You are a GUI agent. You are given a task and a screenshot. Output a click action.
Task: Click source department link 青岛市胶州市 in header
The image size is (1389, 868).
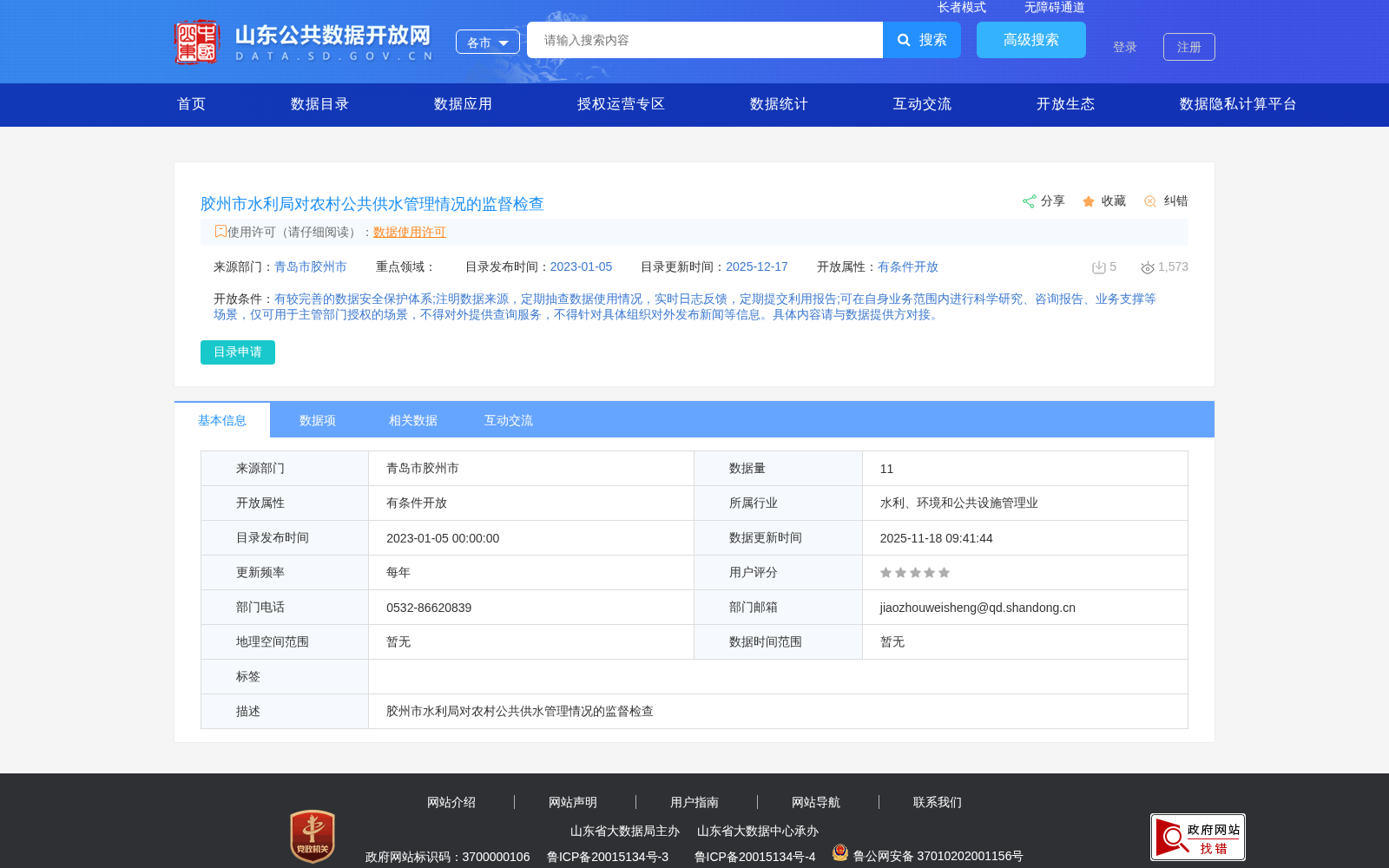tap(311, 267)
